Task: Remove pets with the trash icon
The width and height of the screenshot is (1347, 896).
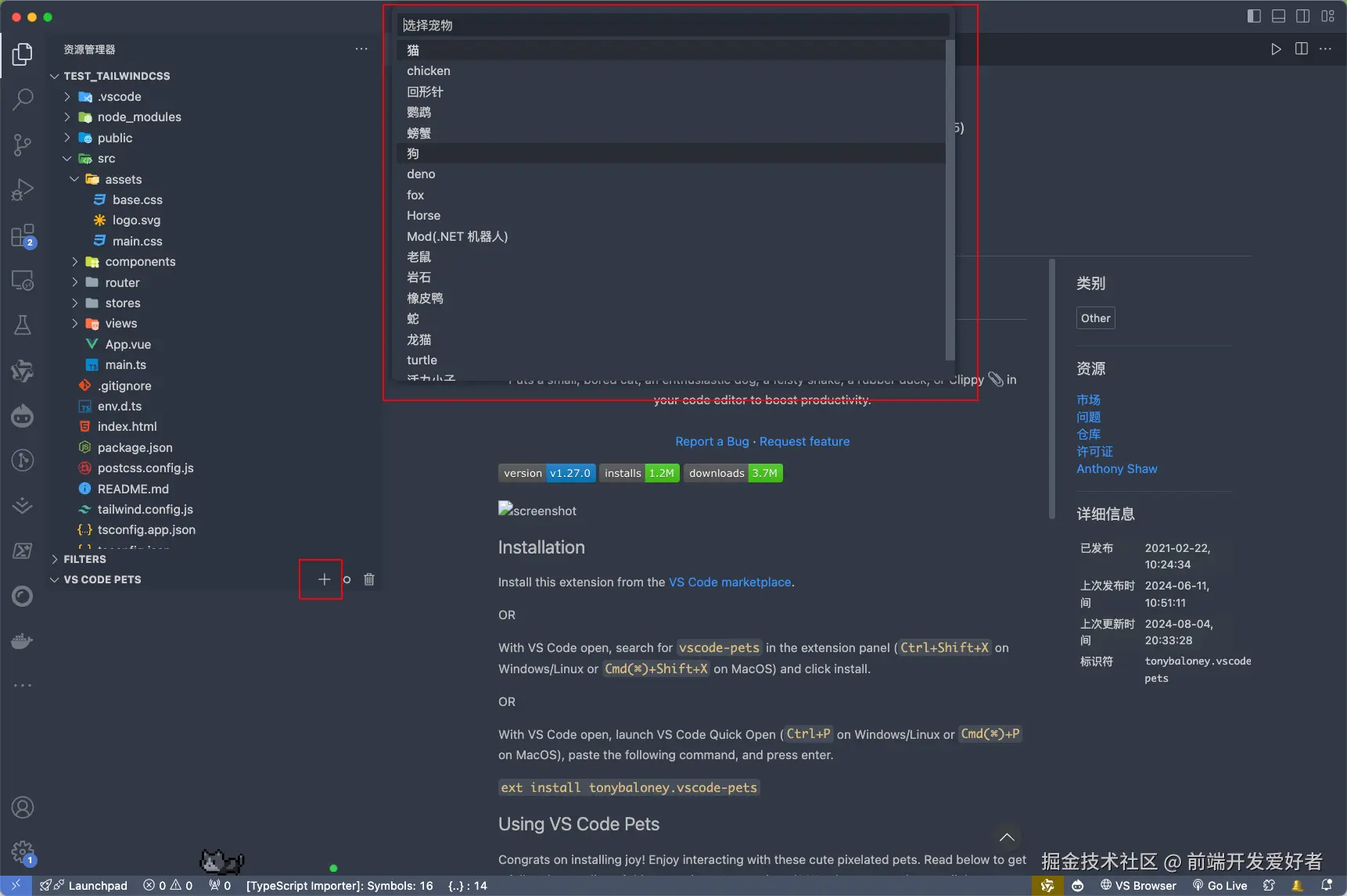Action: (369, 579)
